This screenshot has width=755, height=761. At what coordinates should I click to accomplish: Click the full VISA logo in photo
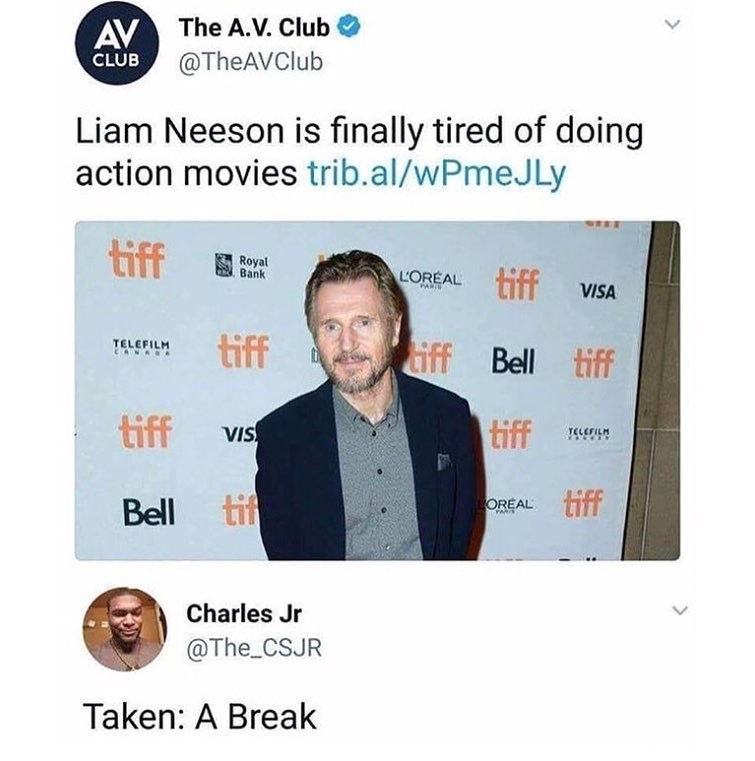tap(598, 291)
